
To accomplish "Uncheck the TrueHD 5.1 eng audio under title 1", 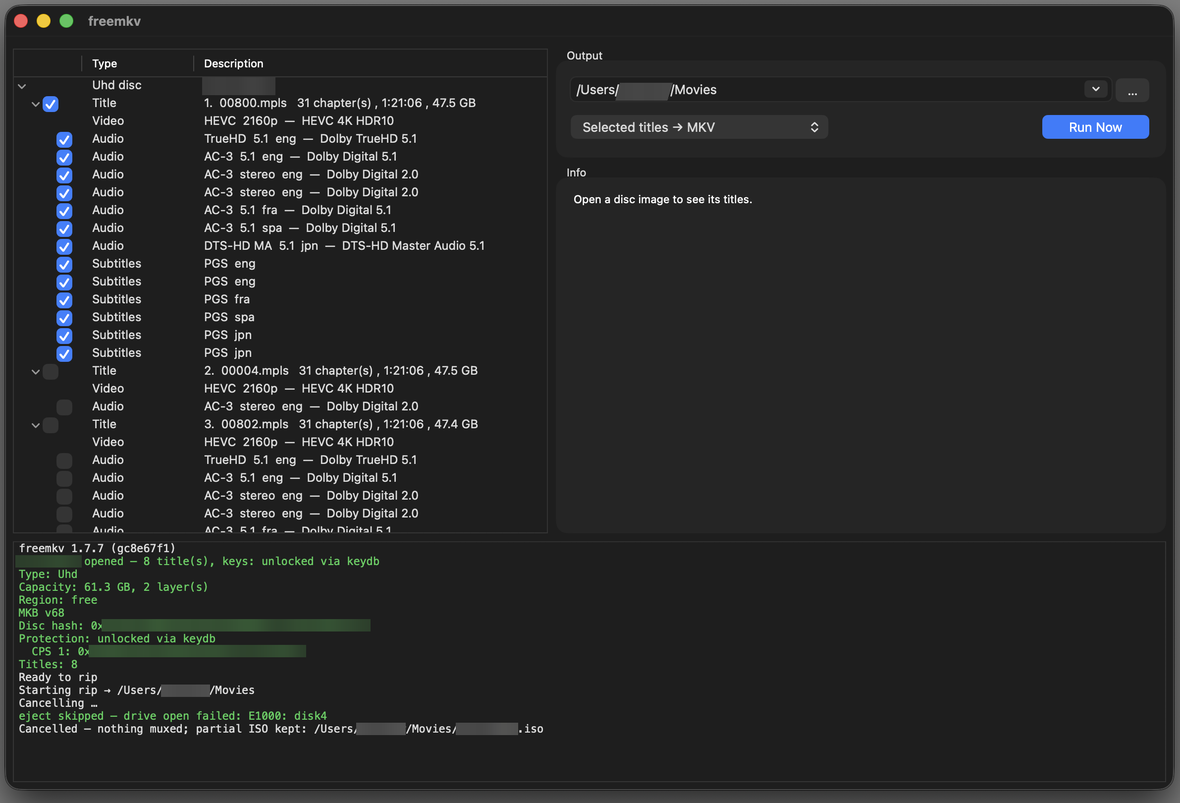I will pos(65,139).
